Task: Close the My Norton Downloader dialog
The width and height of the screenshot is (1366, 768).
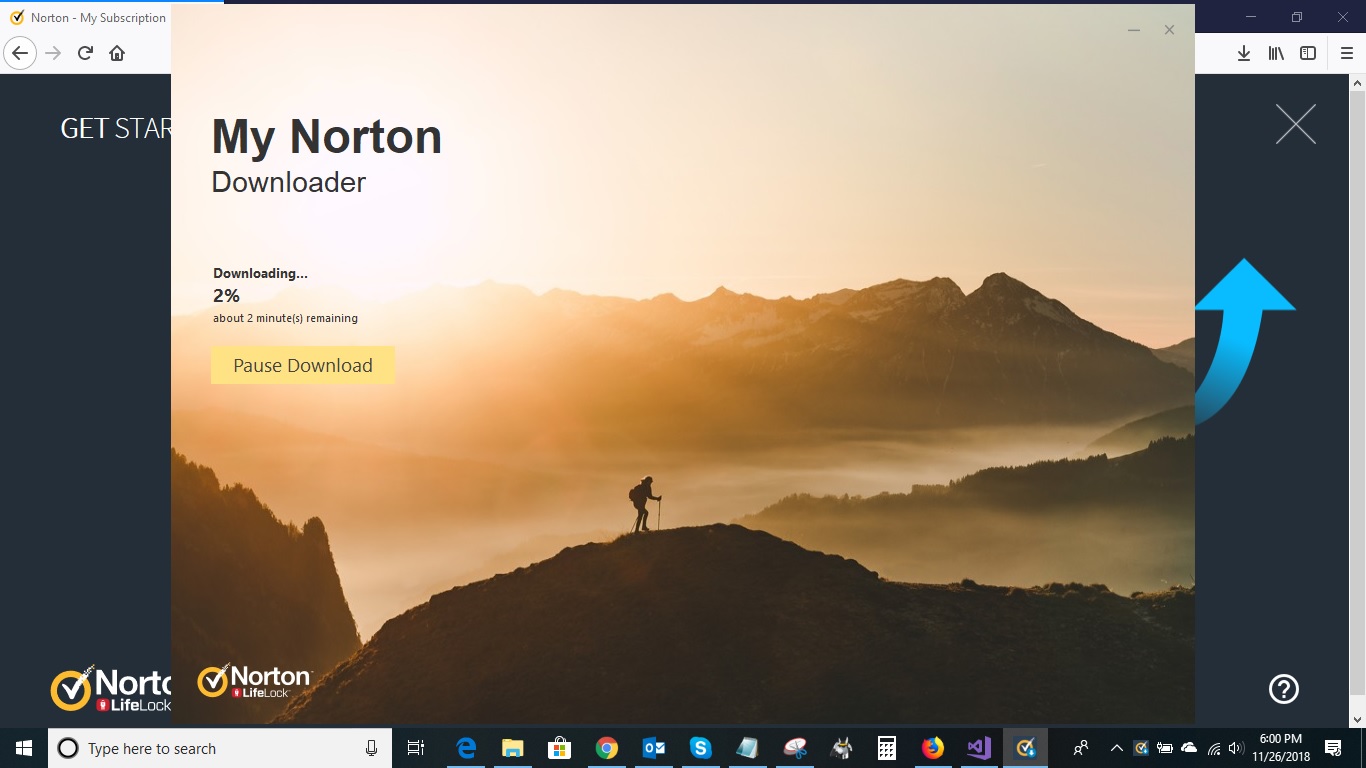Action: [1169, 30]
